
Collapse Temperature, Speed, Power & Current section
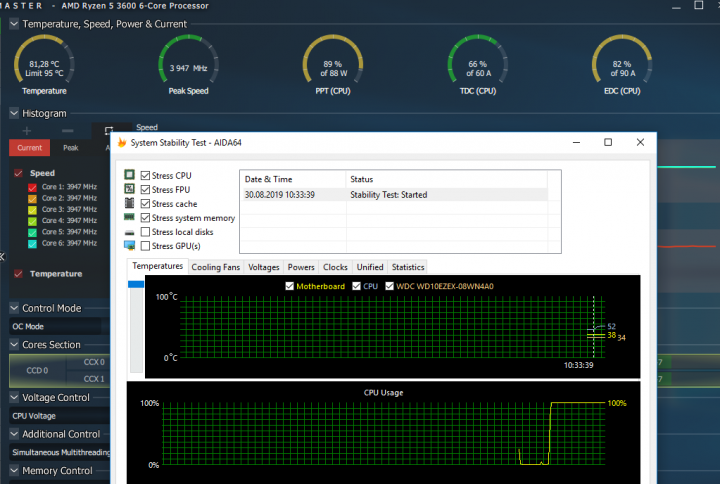[14, 23]
